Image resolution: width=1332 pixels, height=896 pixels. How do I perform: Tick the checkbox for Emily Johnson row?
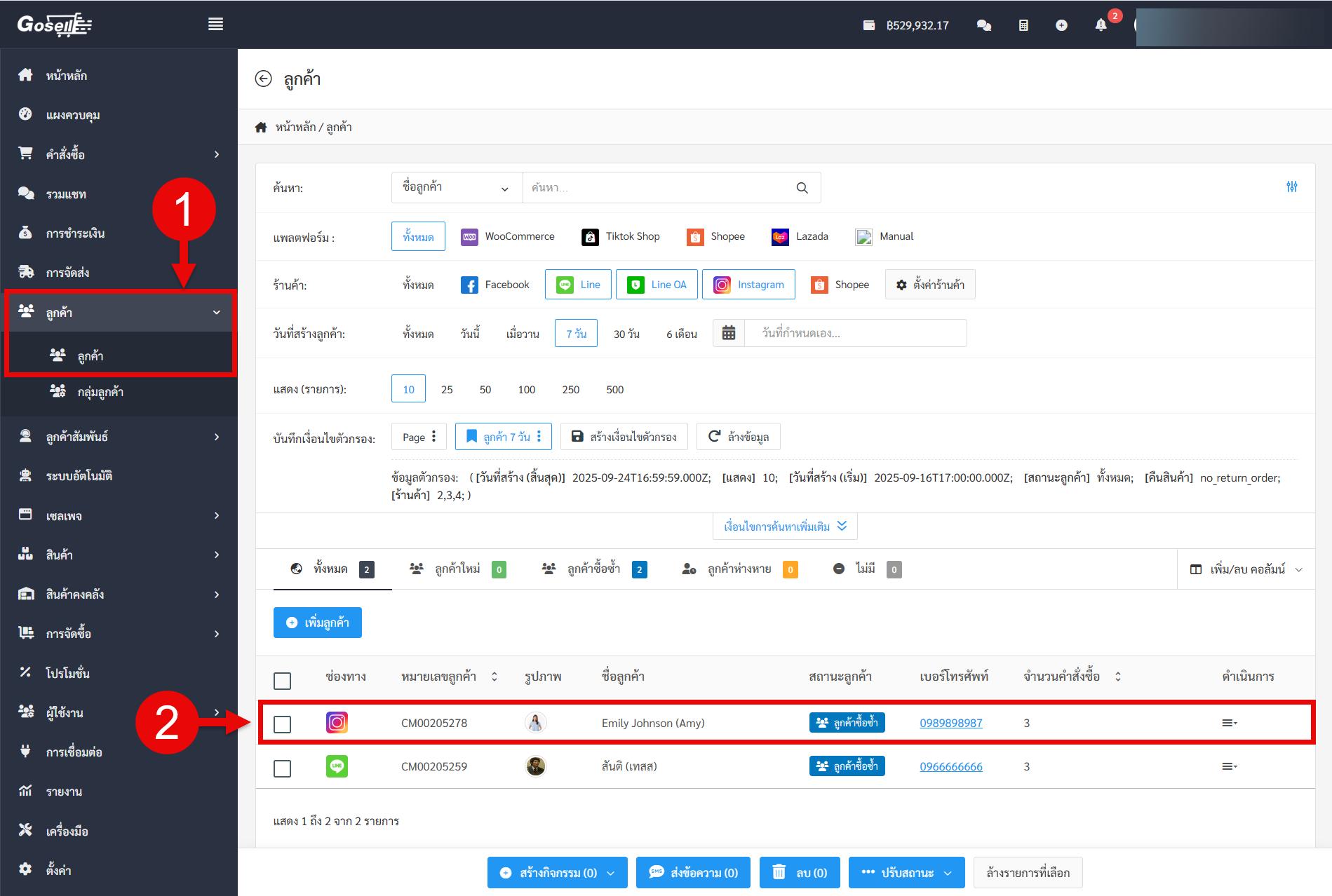[x=282, y=724]
